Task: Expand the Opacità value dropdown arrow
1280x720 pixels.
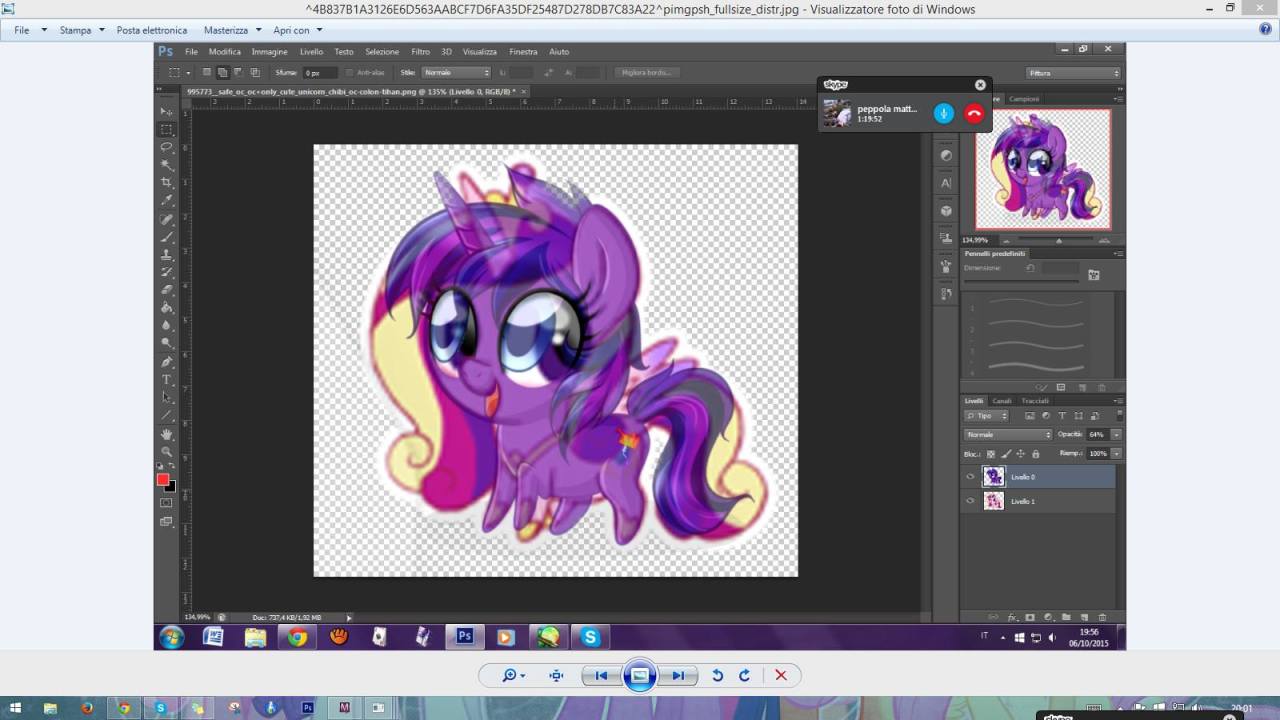Action: (1116, 435)
